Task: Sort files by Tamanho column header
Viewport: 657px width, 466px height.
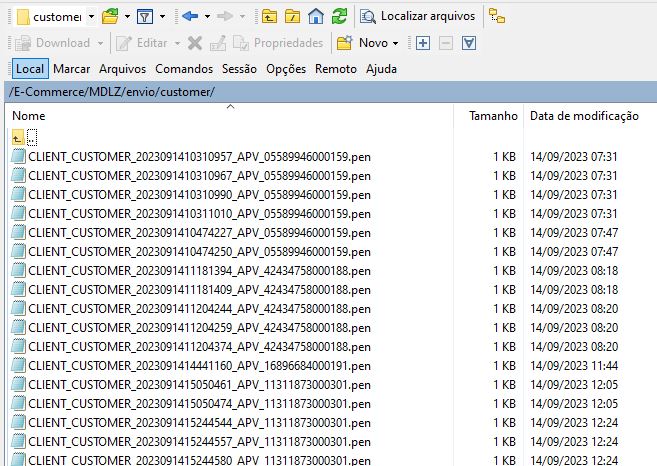Action: tap(493, 116)
